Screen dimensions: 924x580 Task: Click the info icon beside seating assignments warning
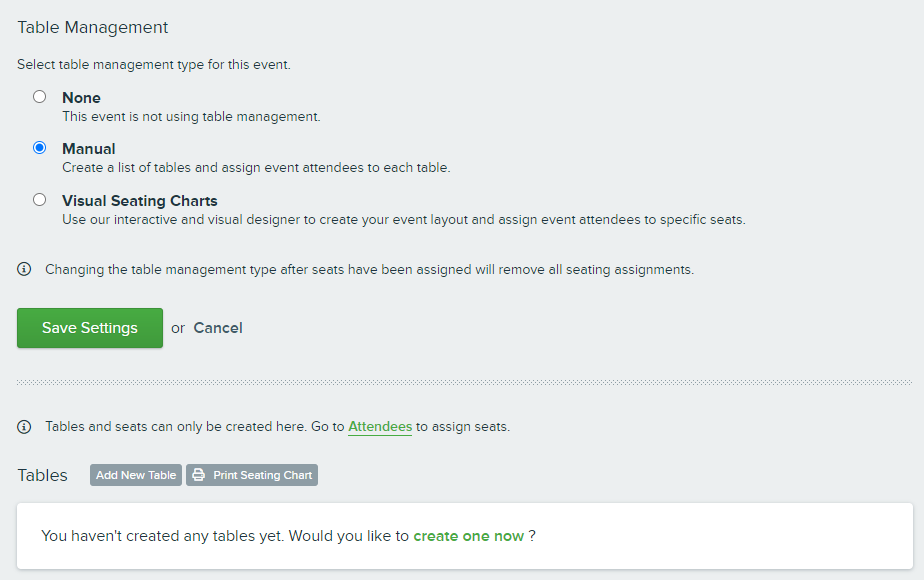click(x=24, y=269)
